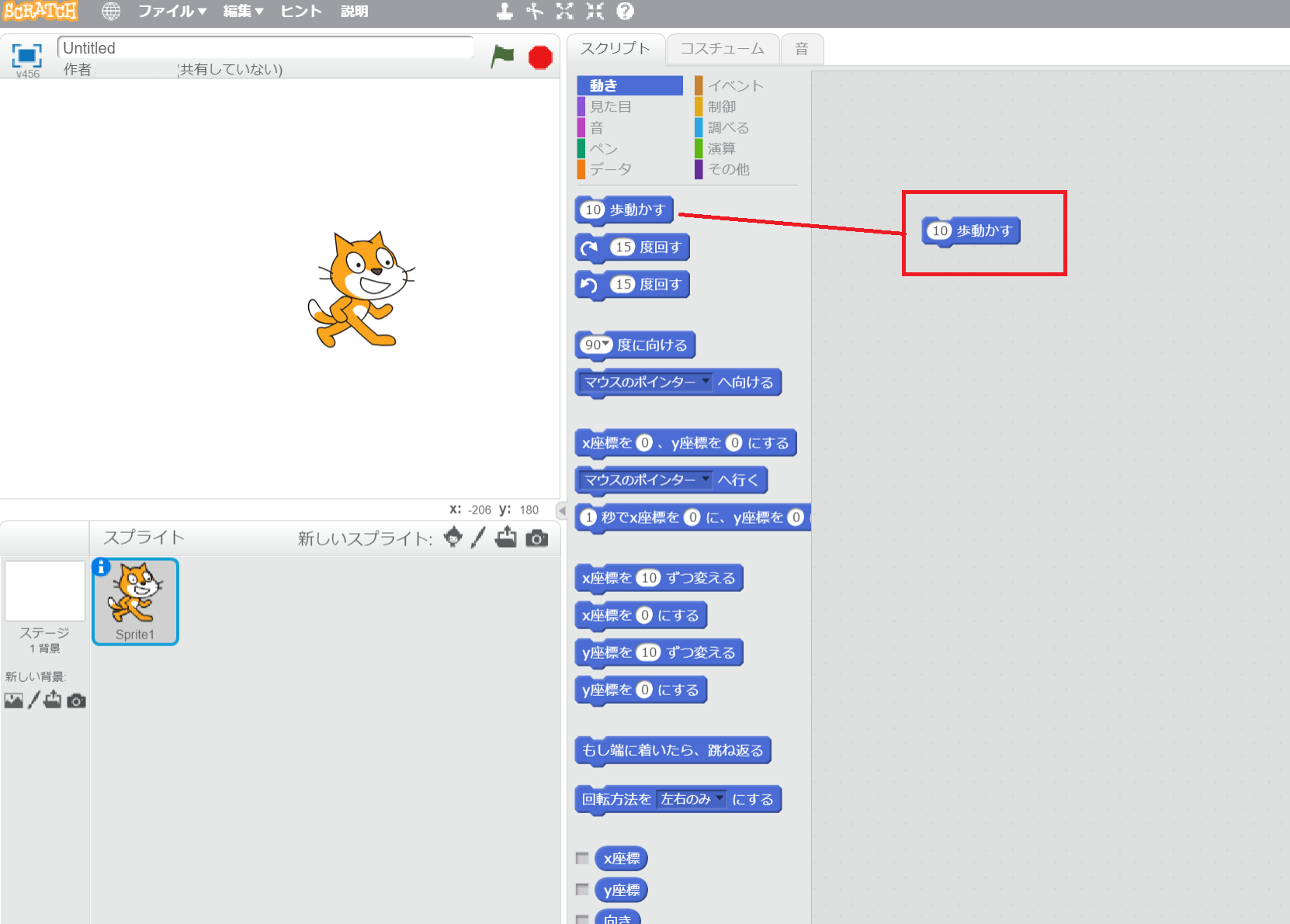Switch to the コスチューム tab
This screenshot has height=924, width=1290.
tap(723, 49)
